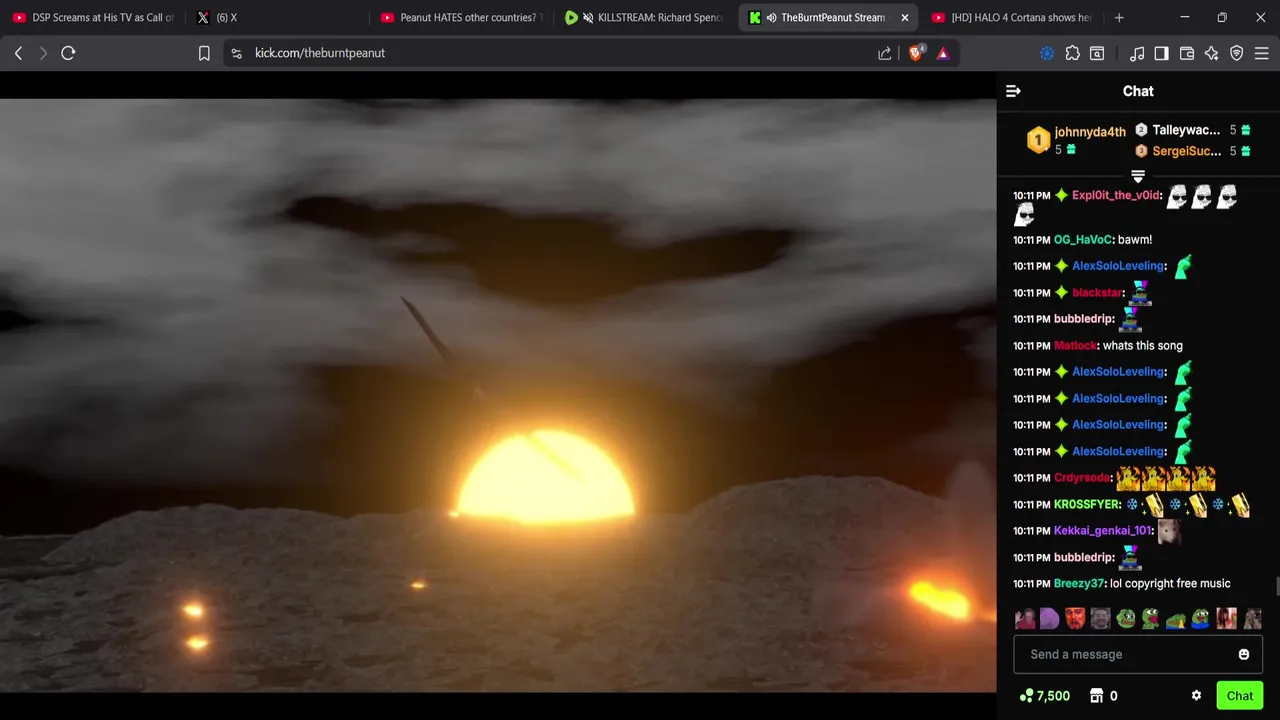The height and width of the screenshot is (720, 1280).
Task: Click username Matlock in chat
Action: [x=1075, y=346]
